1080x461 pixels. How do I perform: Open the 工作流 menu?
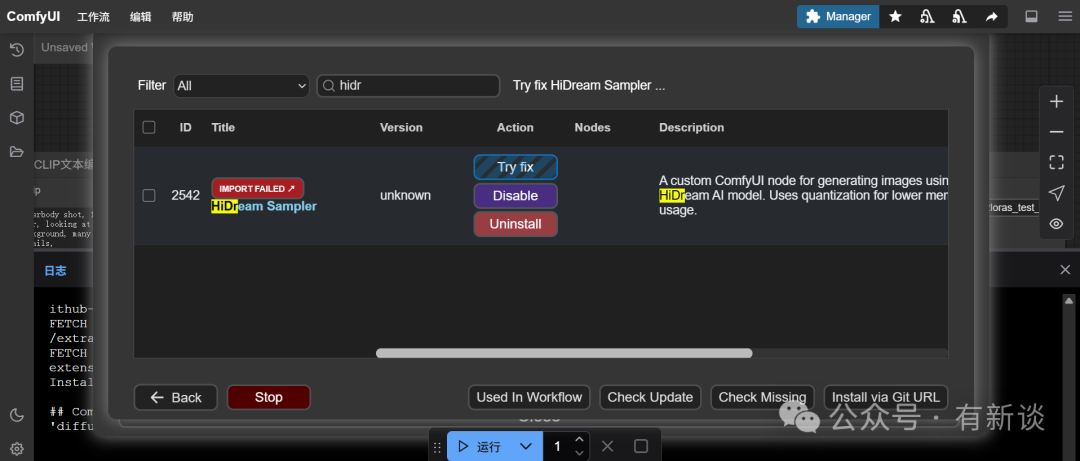coord(93,17)
